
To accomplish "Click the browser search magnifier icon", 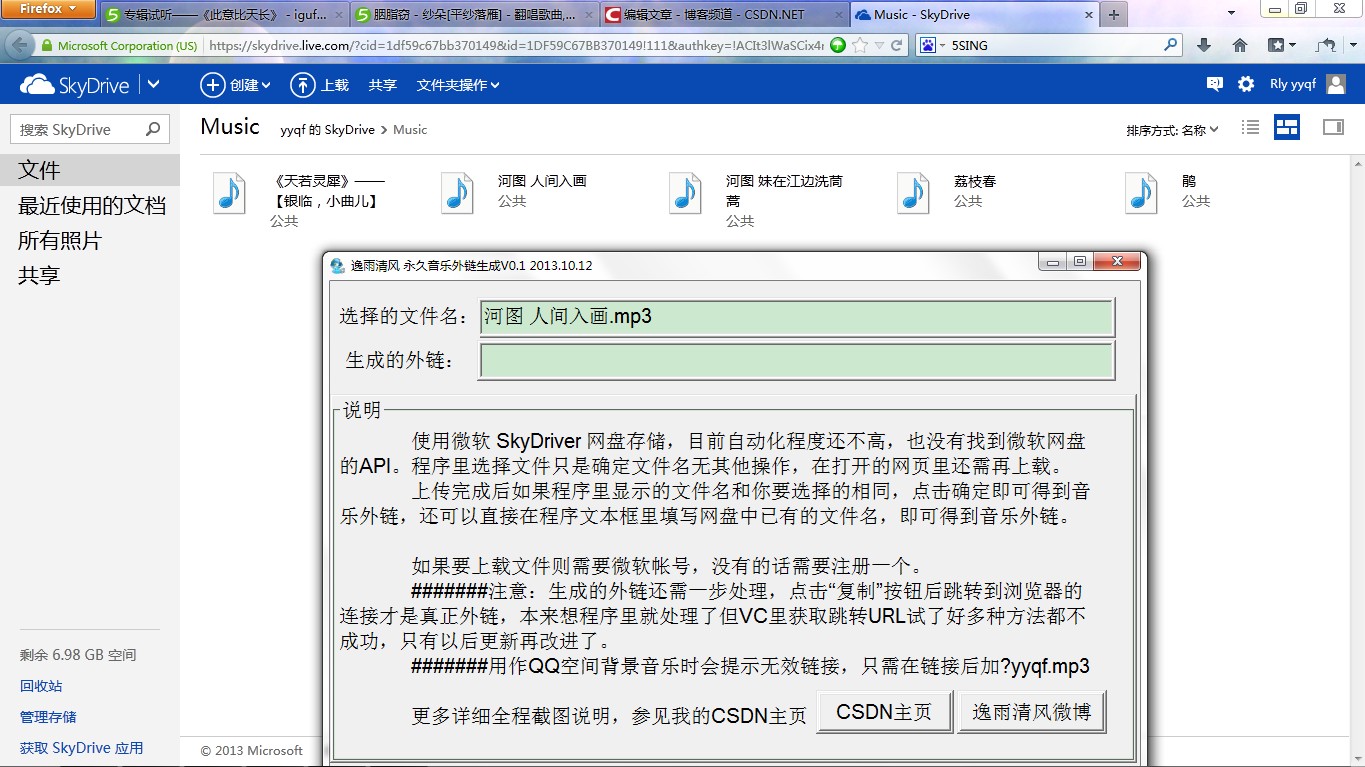I will click(1171, 45).
